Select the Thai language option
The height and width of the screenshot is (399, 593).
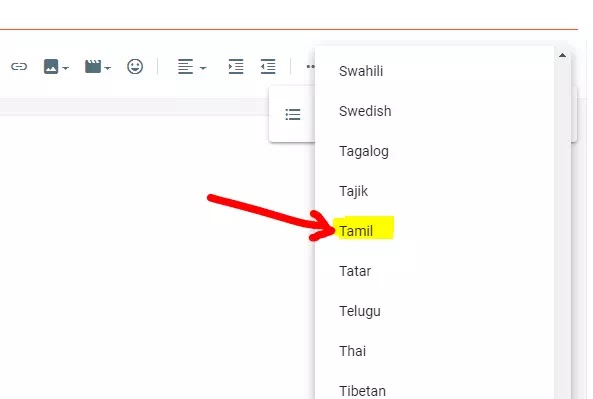tap(434, 351)
